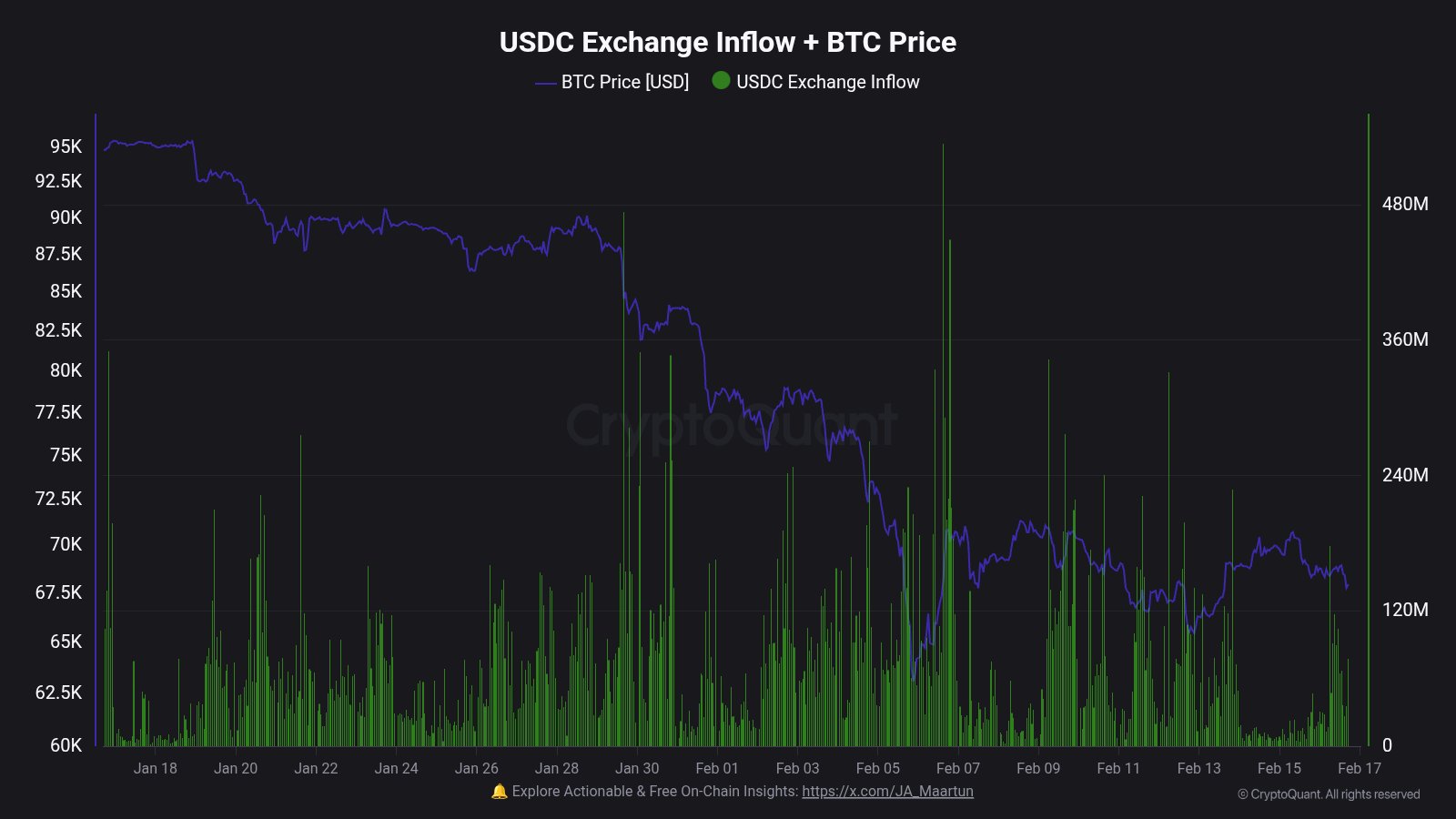Select the Feb 07 date axis label
Viewport: 1456px width, 819px height.
tap(958, 768)
